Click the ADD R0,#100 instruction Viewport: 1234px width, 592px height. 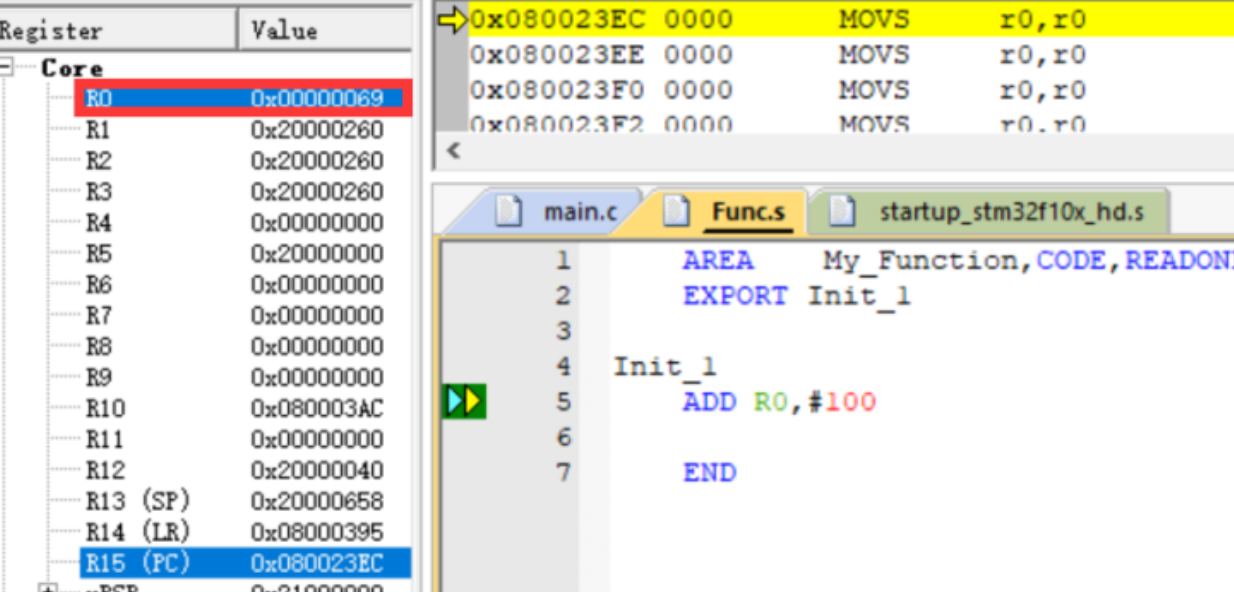click(779, 402)
